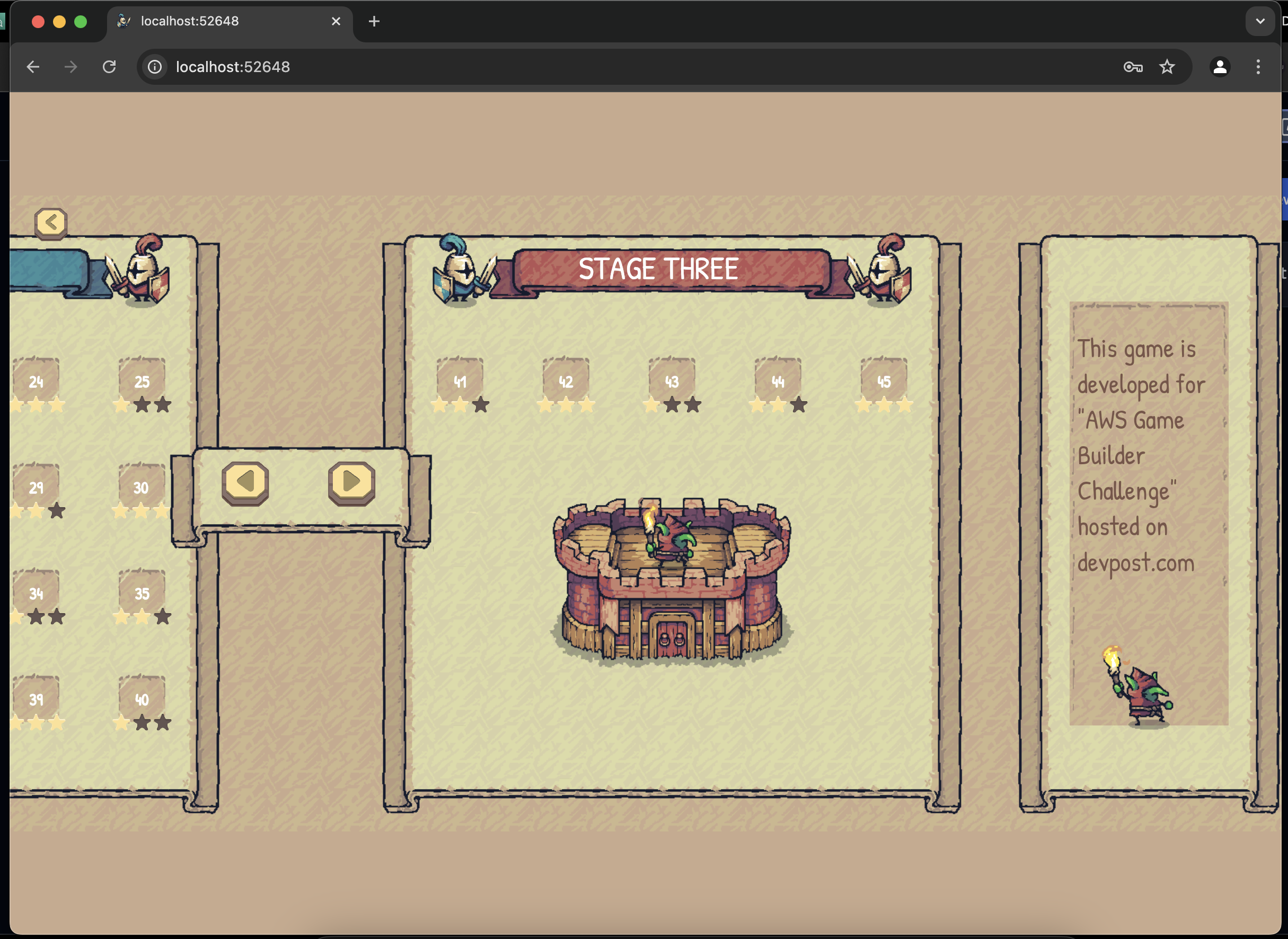The height and width of the screenshot is (939, 1288).
Task: Select level 25 in previous stage
Action: pyautogui.click(x=142, y=382)
